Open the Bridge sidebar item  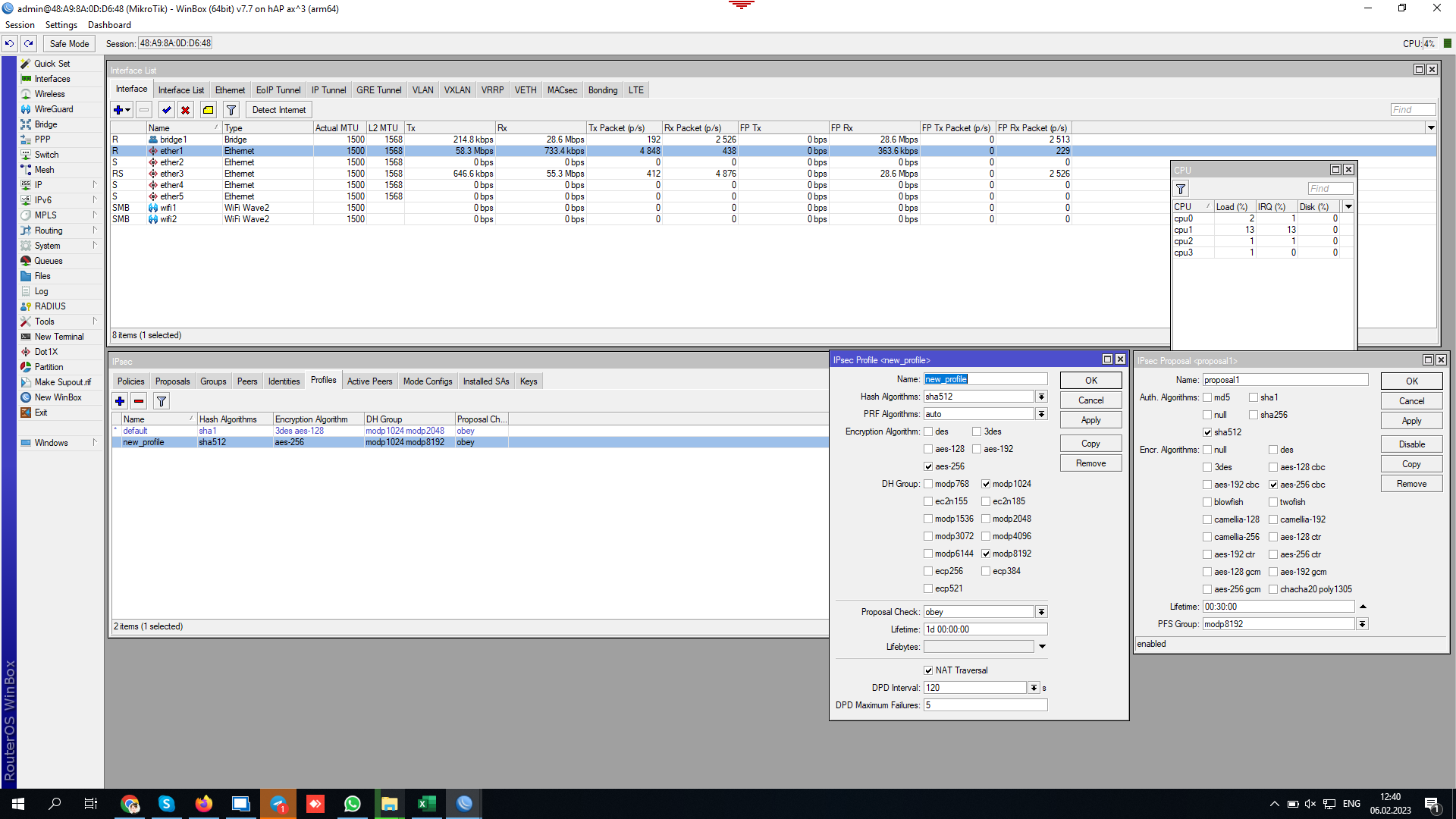(45, 124)
